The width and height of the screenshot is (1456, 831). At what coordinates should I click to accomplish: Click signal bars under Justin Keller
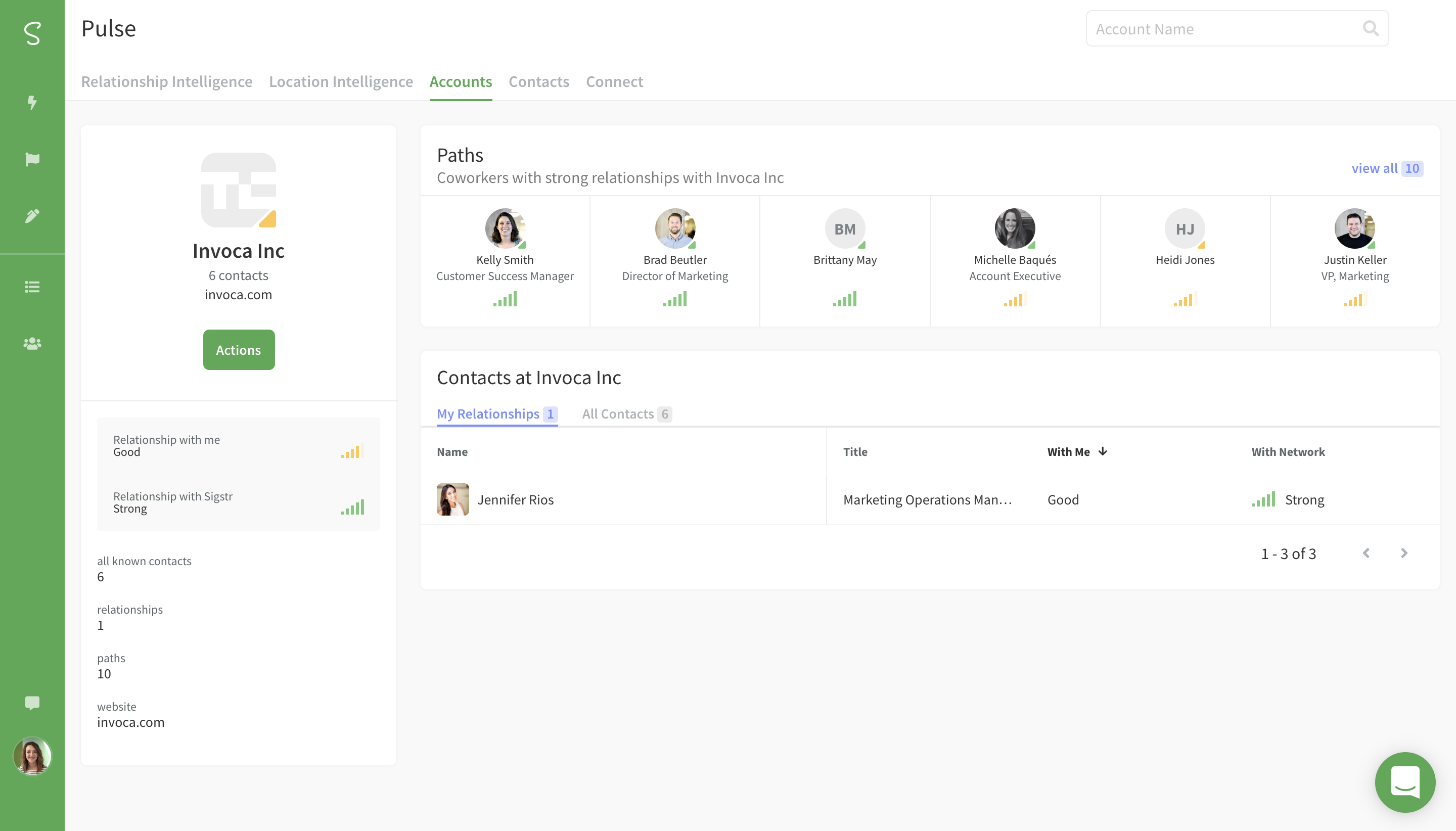[1354, 299]
